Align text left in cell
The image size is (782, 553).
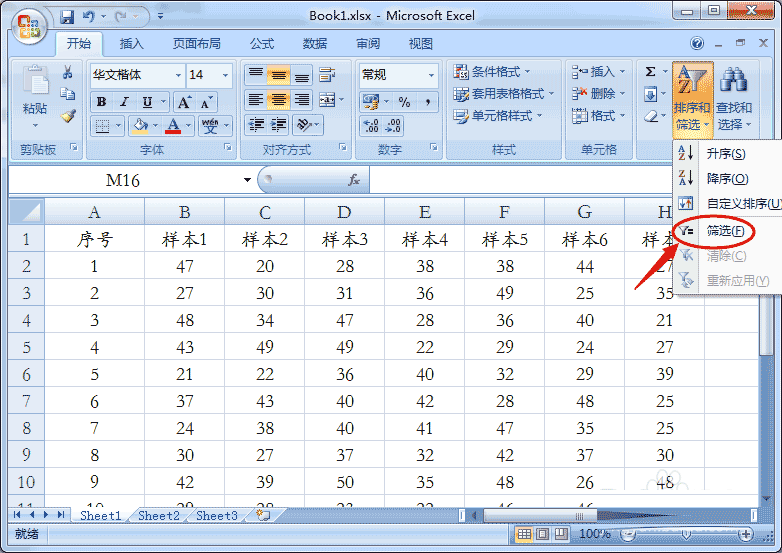[x=256, y=100]
